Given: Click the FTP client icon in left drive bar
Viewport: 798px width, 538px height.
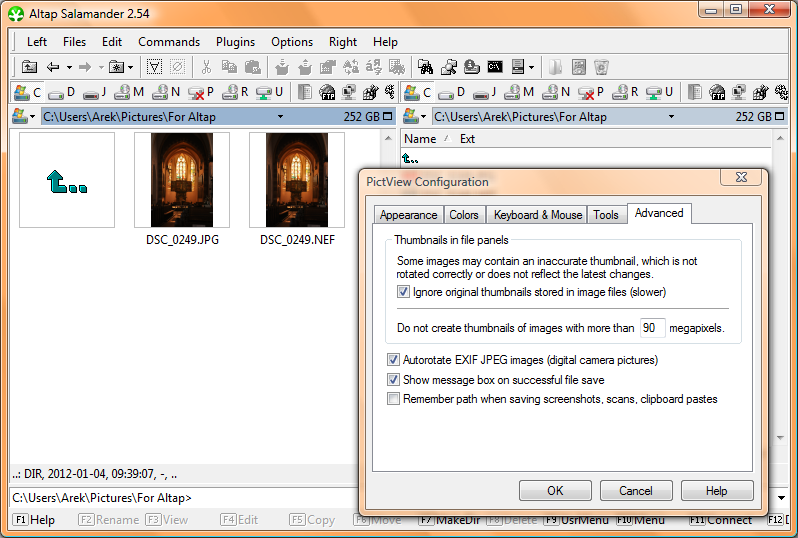Looking at the screenshot, I should click(x=327, y=93).
